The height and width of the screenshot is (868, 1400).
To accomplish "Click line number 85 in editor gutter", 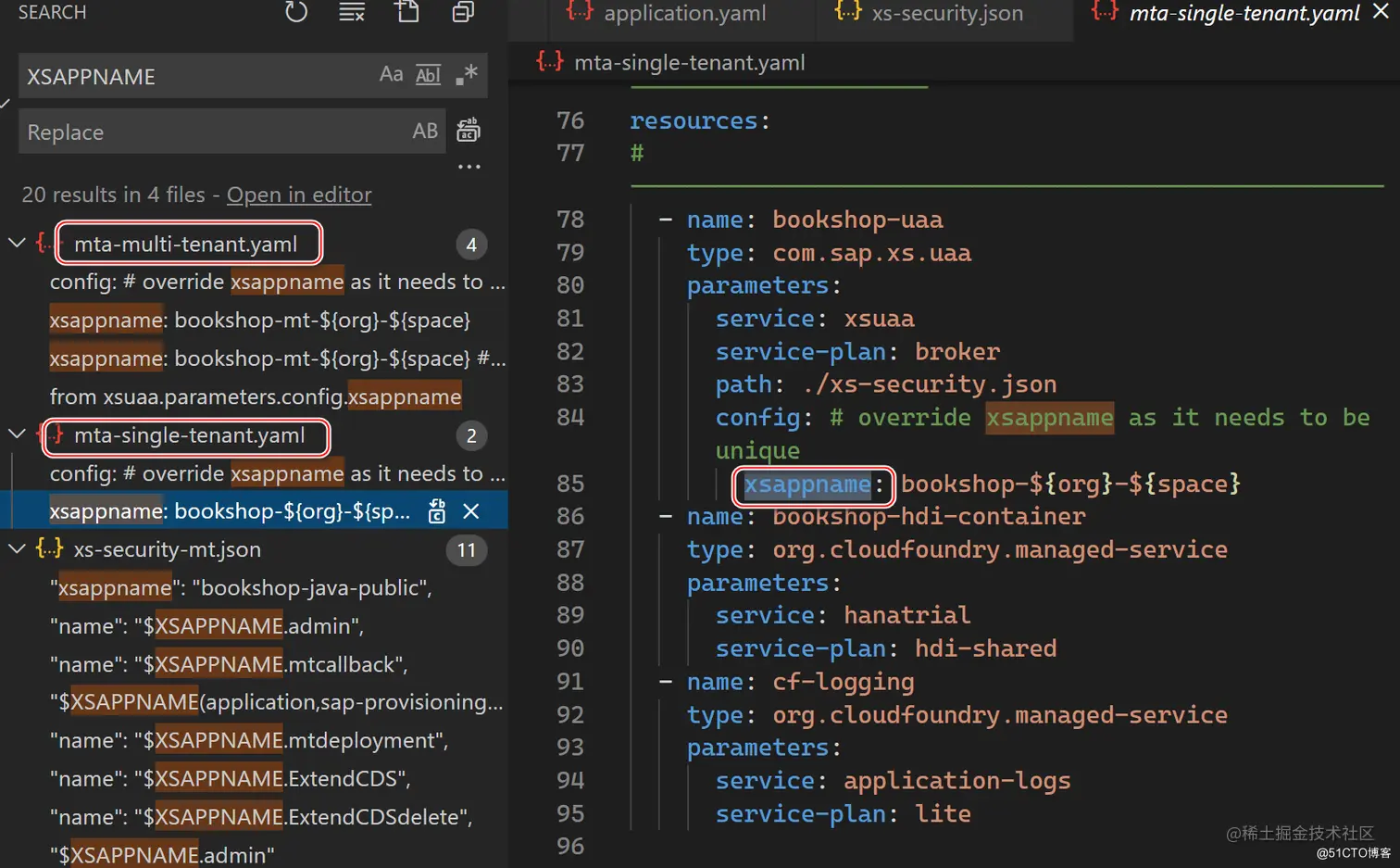I will [x=570, y=484].
